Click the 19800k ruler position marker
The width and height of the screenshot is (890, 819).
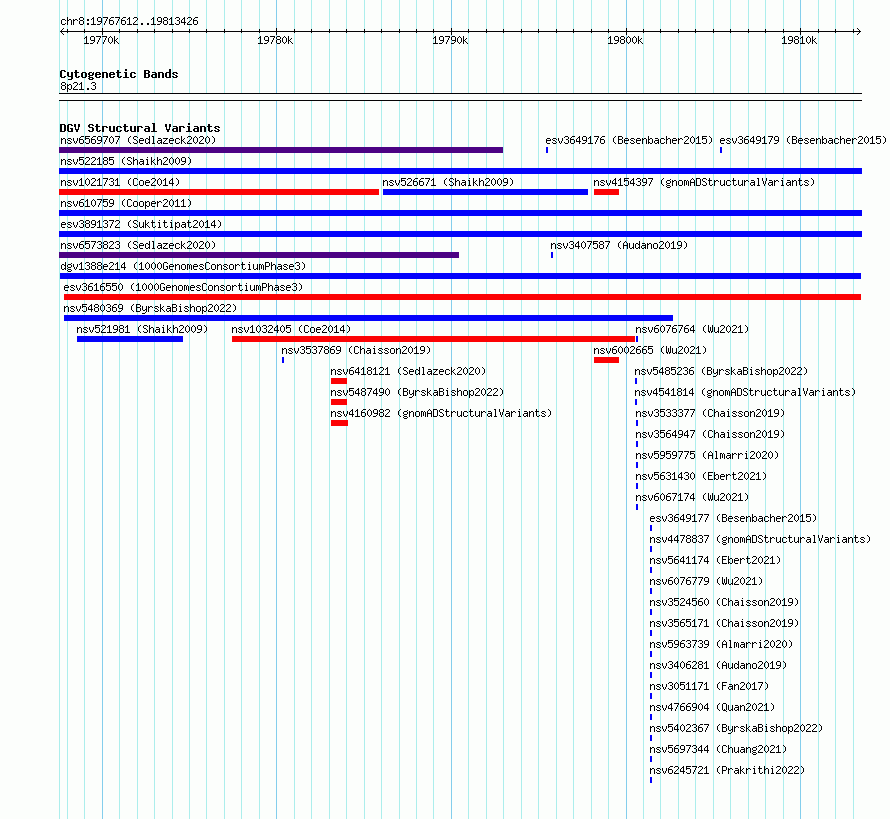tap(625, 40)
